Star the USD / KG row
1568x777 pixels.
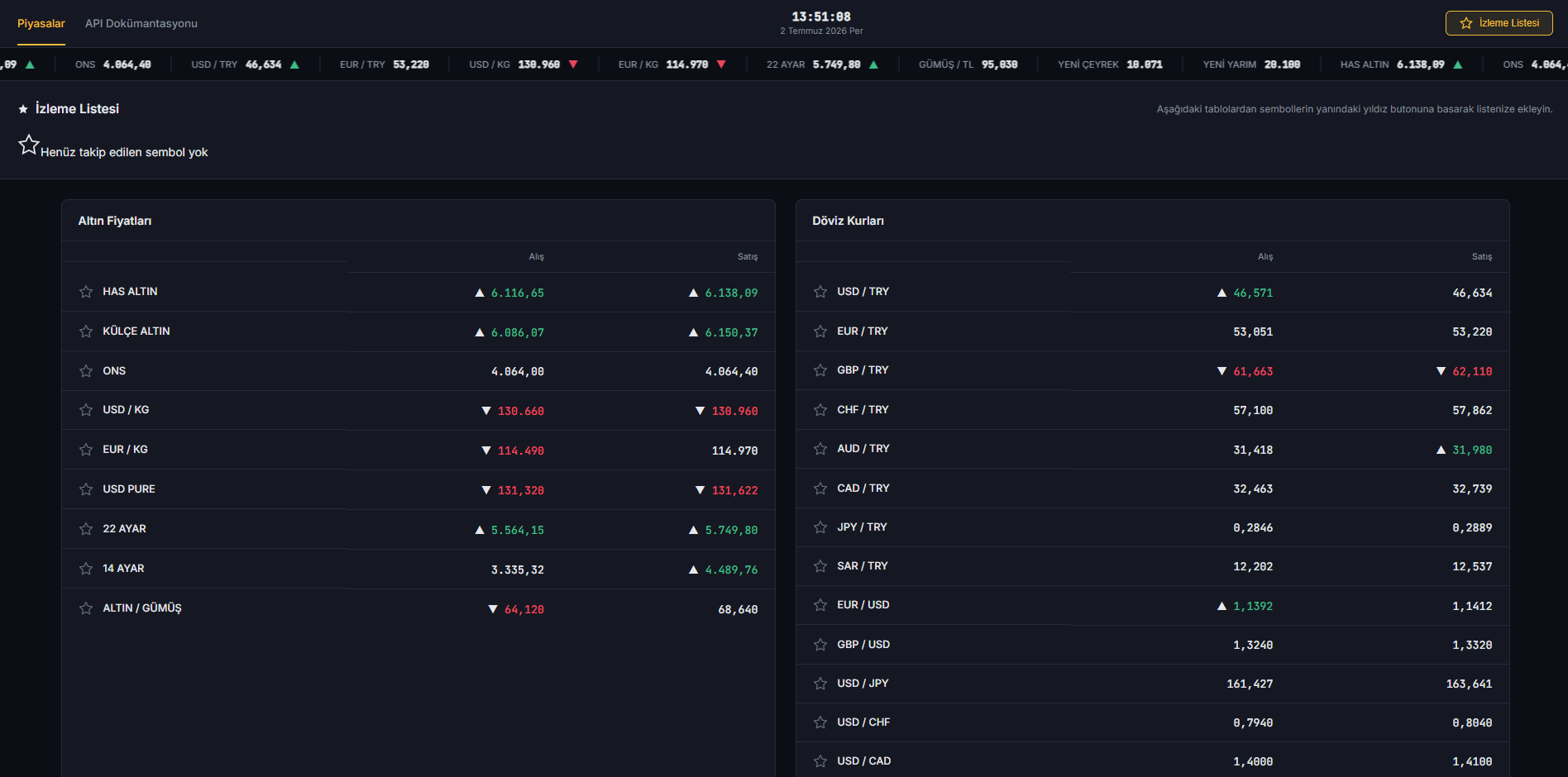[x=86, y=410]
